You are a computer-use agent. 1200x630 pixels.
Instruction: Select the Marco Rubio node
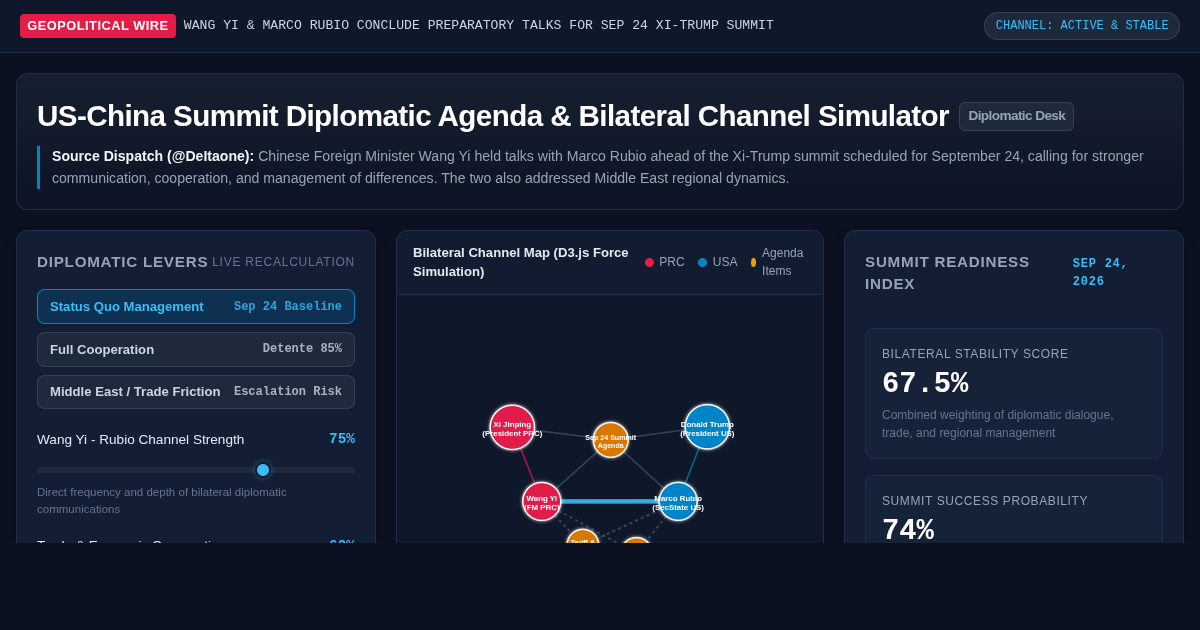(678, 501)
